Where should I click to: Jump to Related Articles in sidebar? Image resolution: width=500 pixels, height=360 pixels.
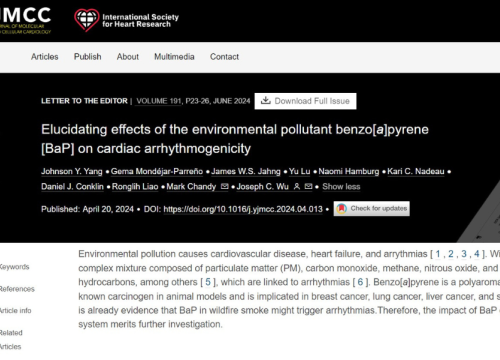pos(11,340)
